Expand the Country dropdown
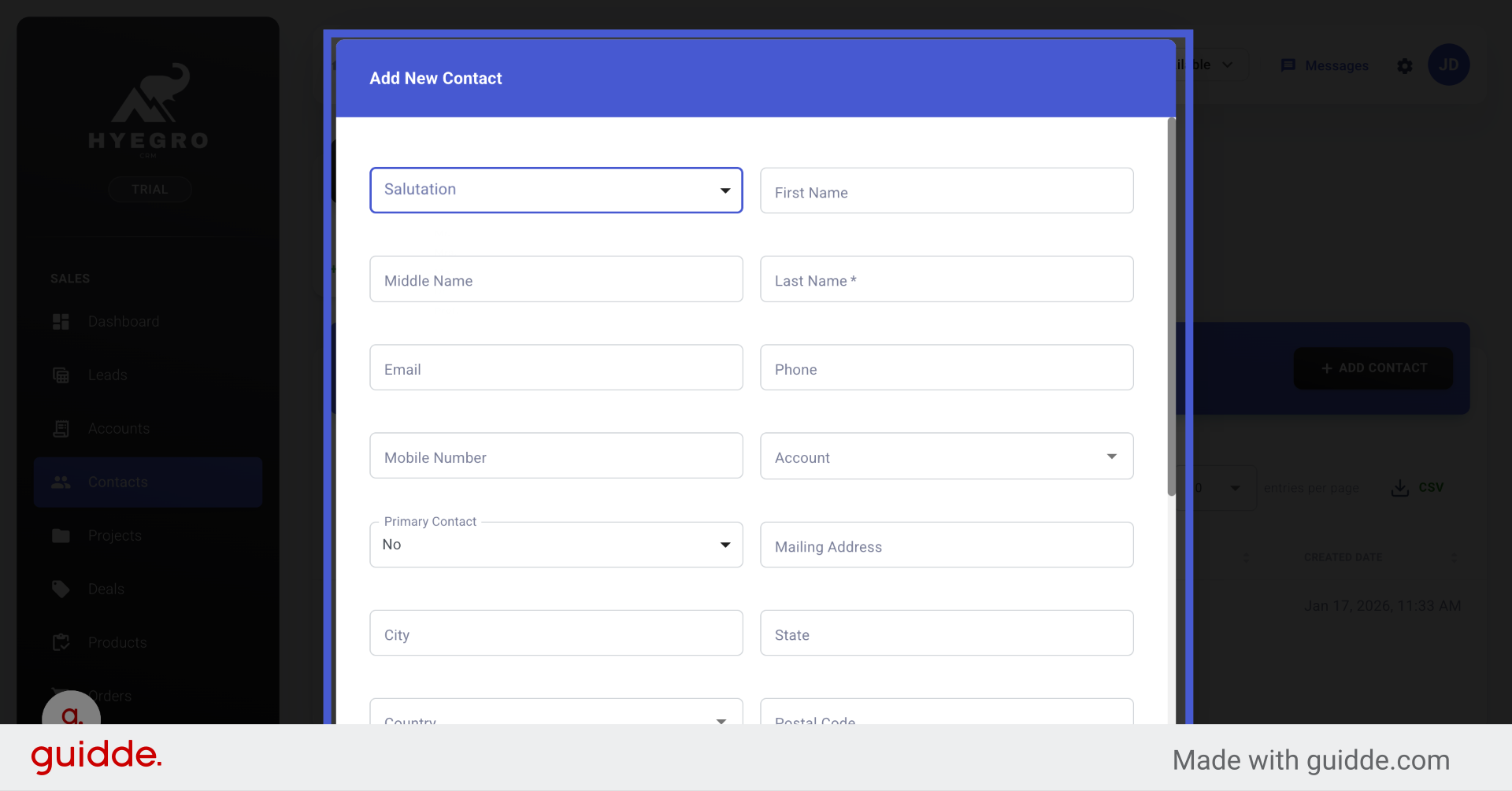 (556, 716)
